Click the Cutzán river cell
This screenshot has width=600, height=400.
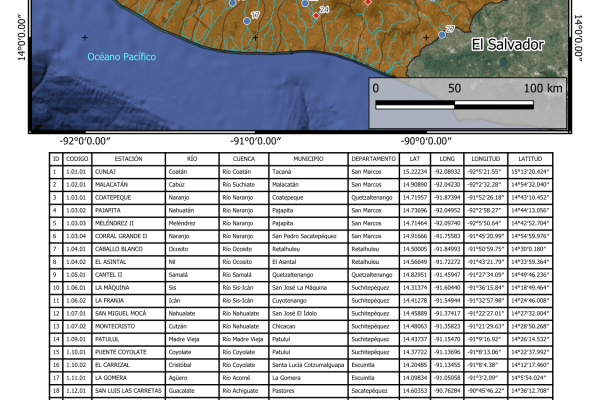(192, 327)
